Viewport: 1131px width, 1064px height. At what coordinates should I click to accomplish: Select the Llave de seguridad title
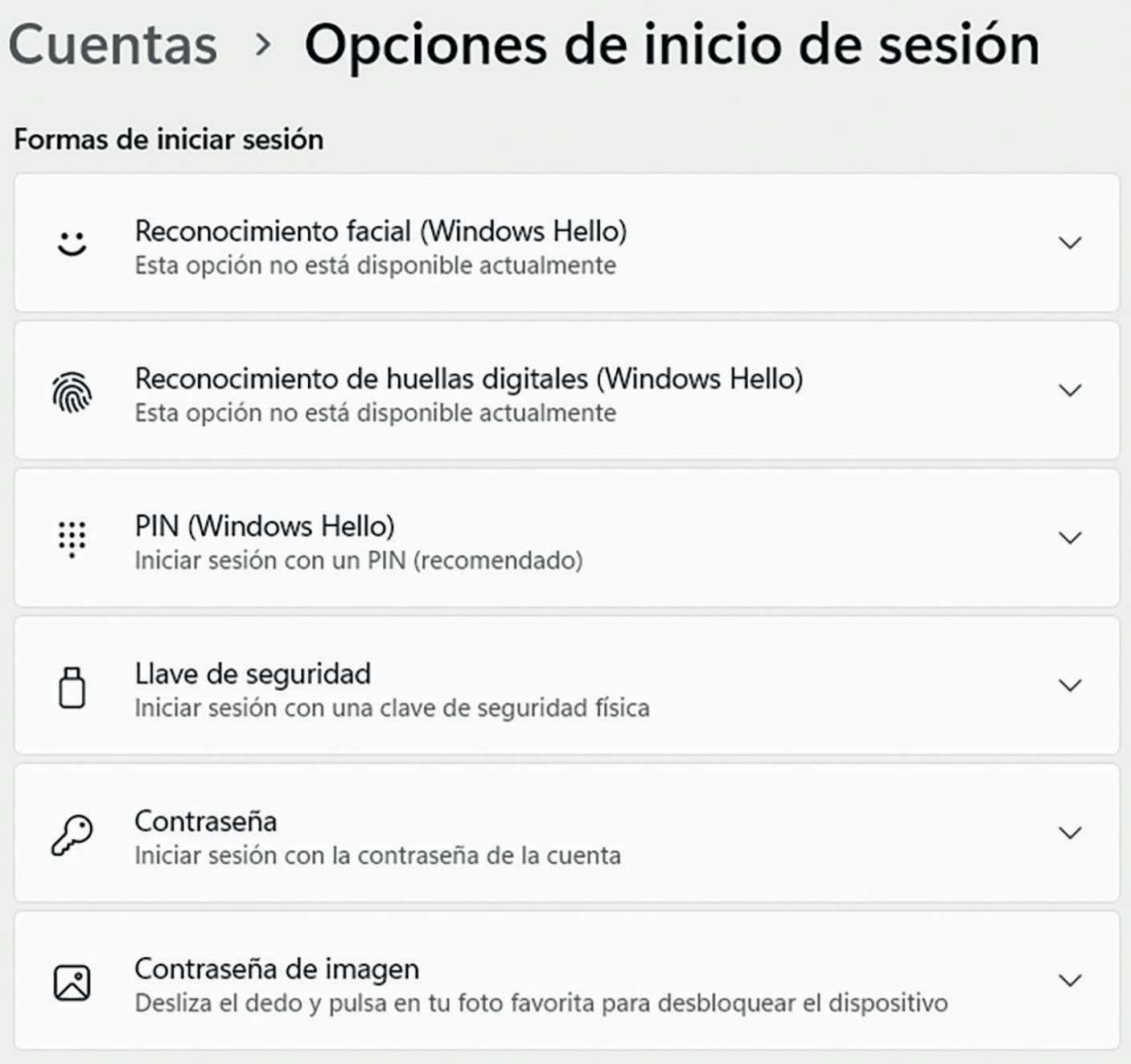pos(253,674)
